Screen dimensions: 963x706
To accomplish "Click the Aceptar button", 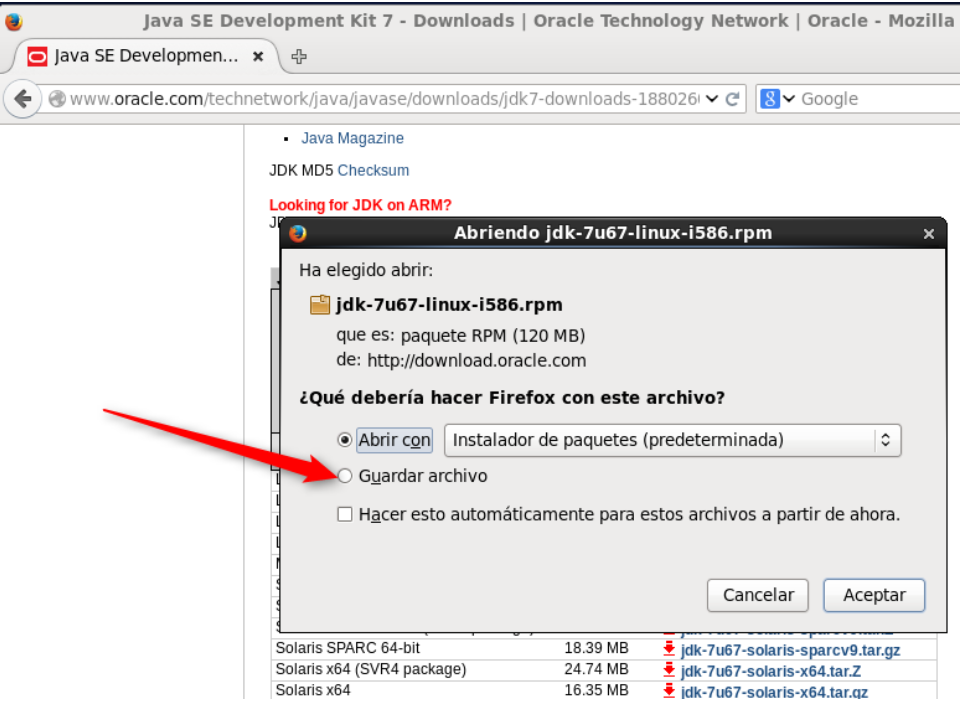I will [x=874, y=595].
